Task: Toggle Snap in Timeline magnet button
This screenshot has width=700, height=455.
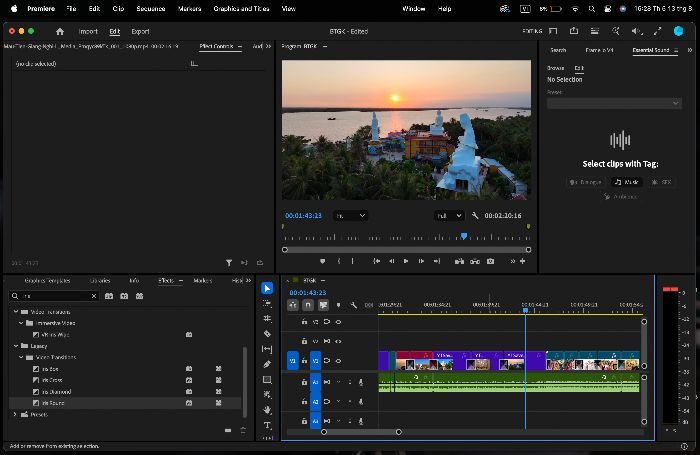Action: click(308, 305)
